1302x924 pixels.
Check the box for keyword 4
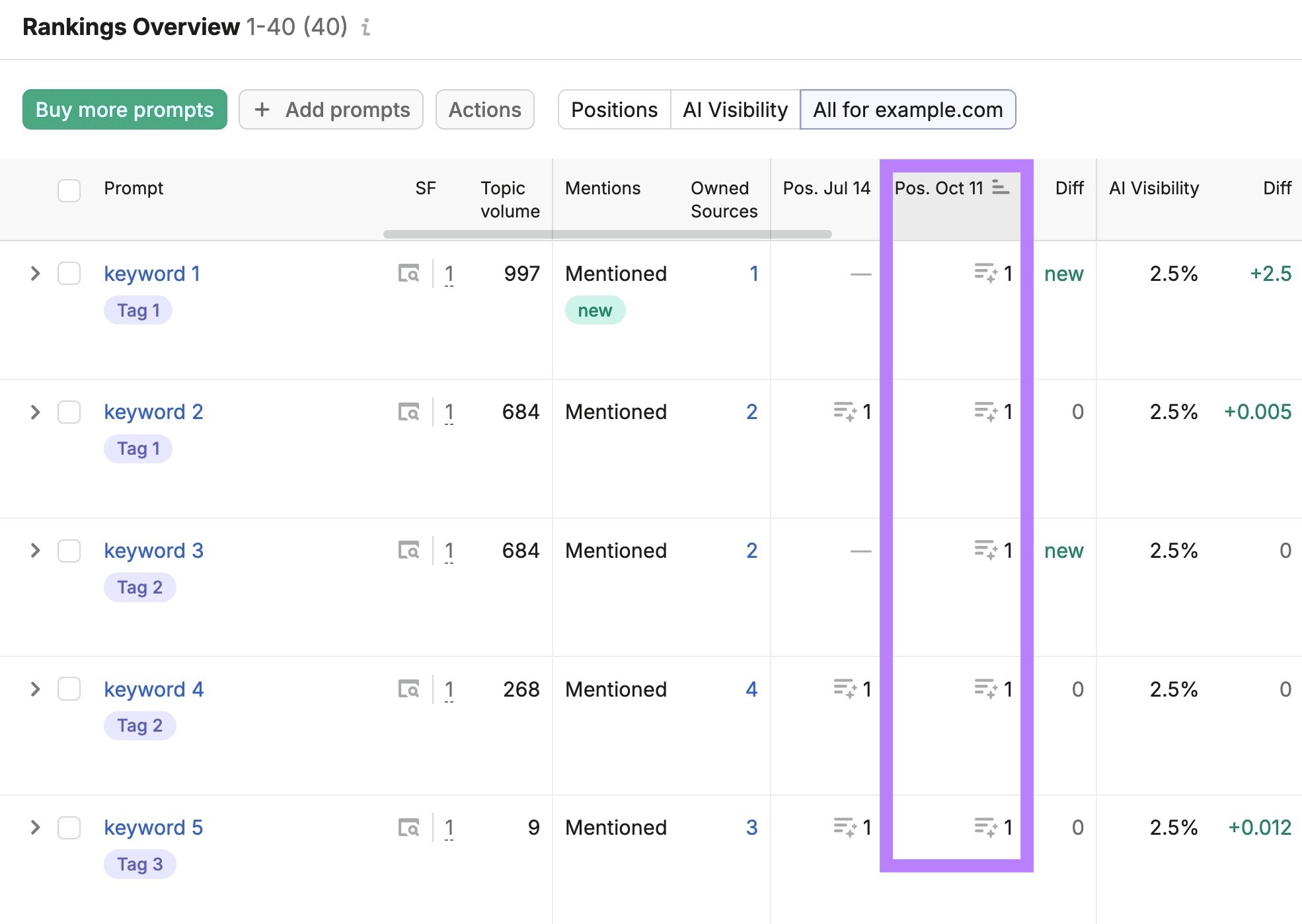click(x=69, y=689)
